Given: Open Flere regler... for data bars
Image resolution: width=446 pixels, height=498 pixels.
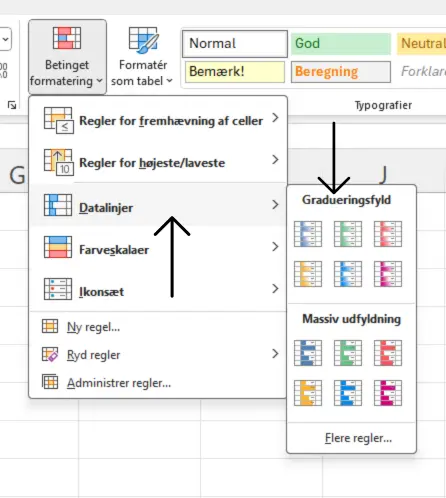Looking at the screenshot, I should click(x=352, y=438).
